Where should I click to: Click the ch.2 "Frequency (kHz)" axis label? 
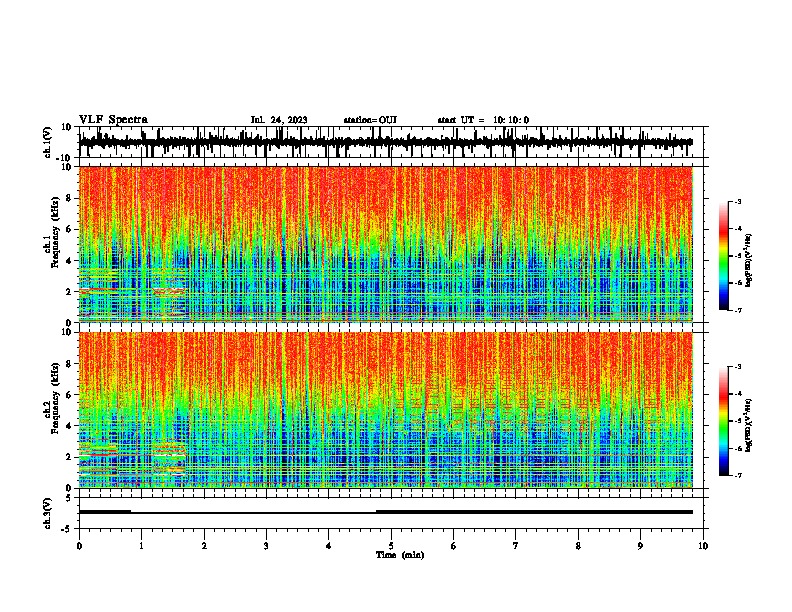[55, 398]
